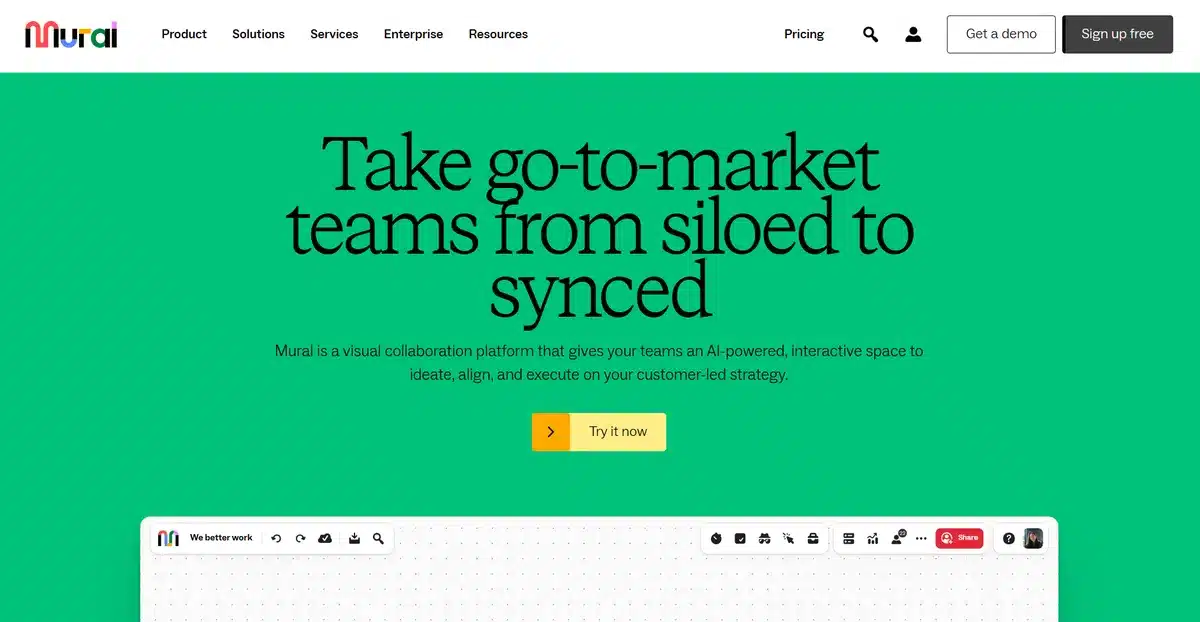The height and width of the screenshot is (622, 1200).
Task: Open the Enterprise menu
Action: tap(413, 34)
